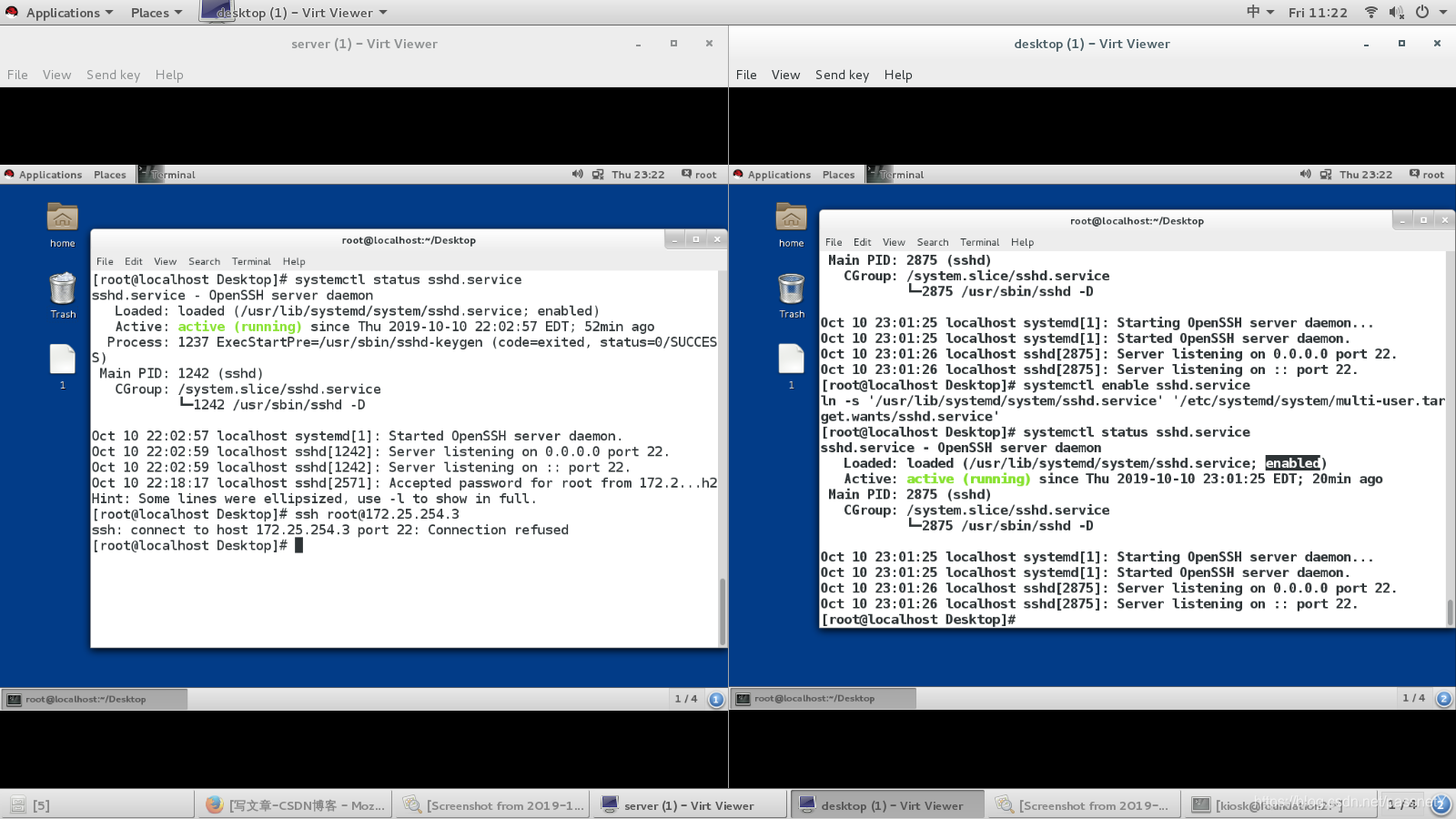Click workspace switcher icon in server guest taskbar
This screenshot has width=1456, height=819.
(716, 699)
